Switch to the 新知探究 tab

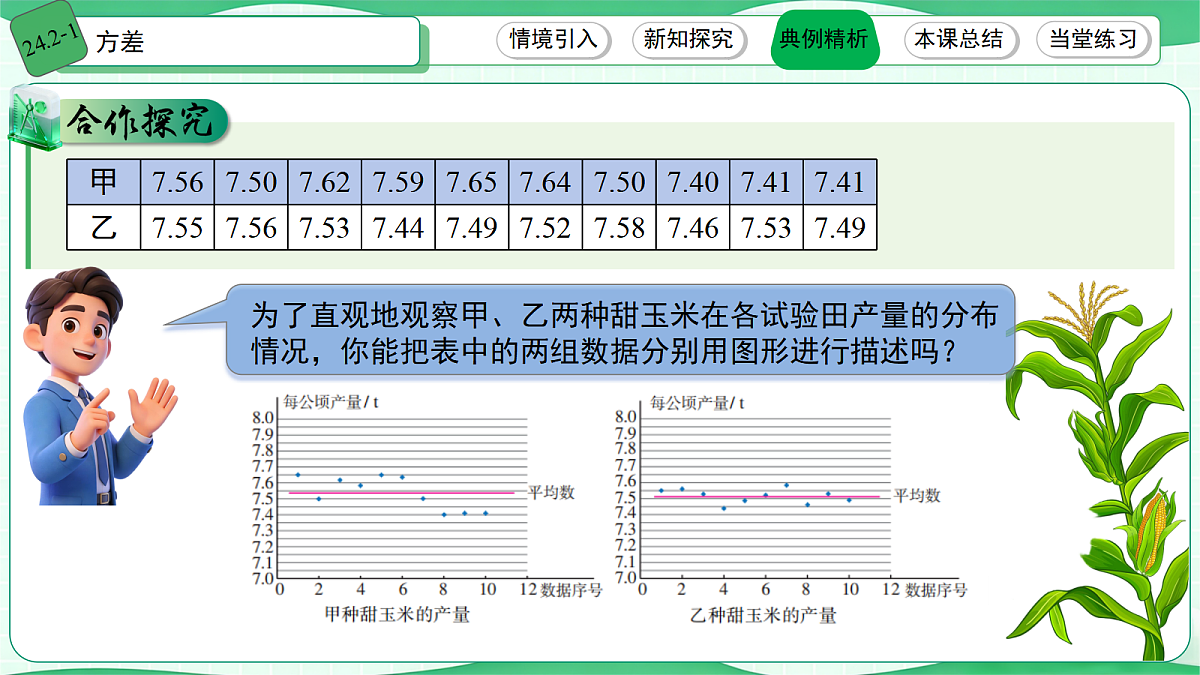point(688,40)
